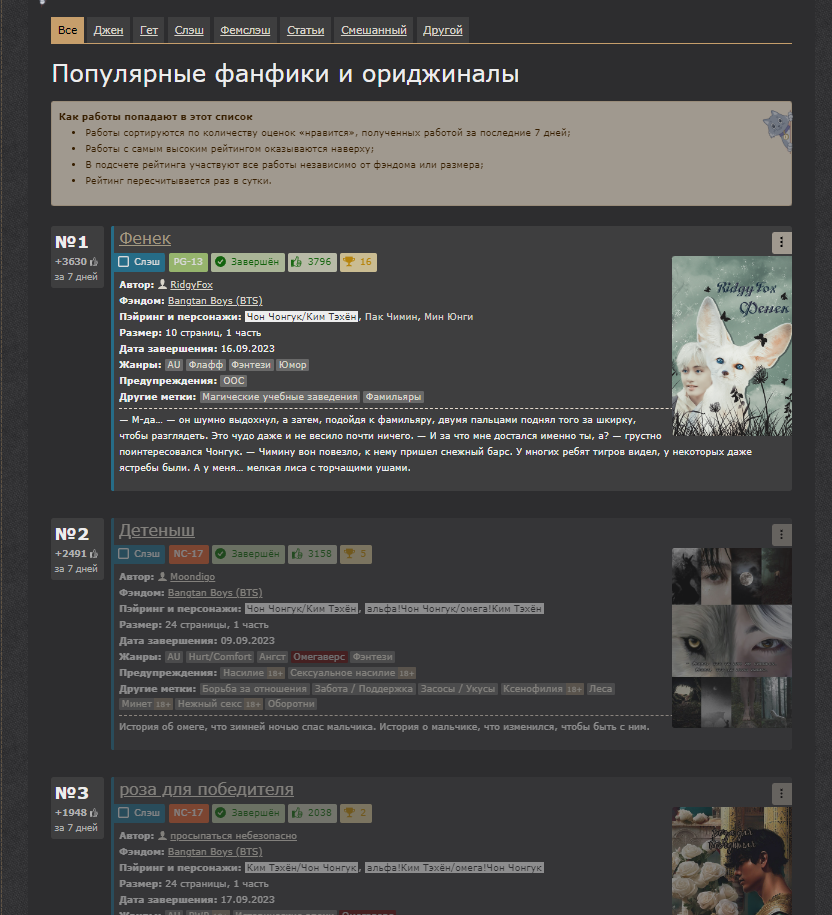Viewport: 832px width, 915px height.
Task: Open the Детеныш collage cover image
Action: coord(732,638)
